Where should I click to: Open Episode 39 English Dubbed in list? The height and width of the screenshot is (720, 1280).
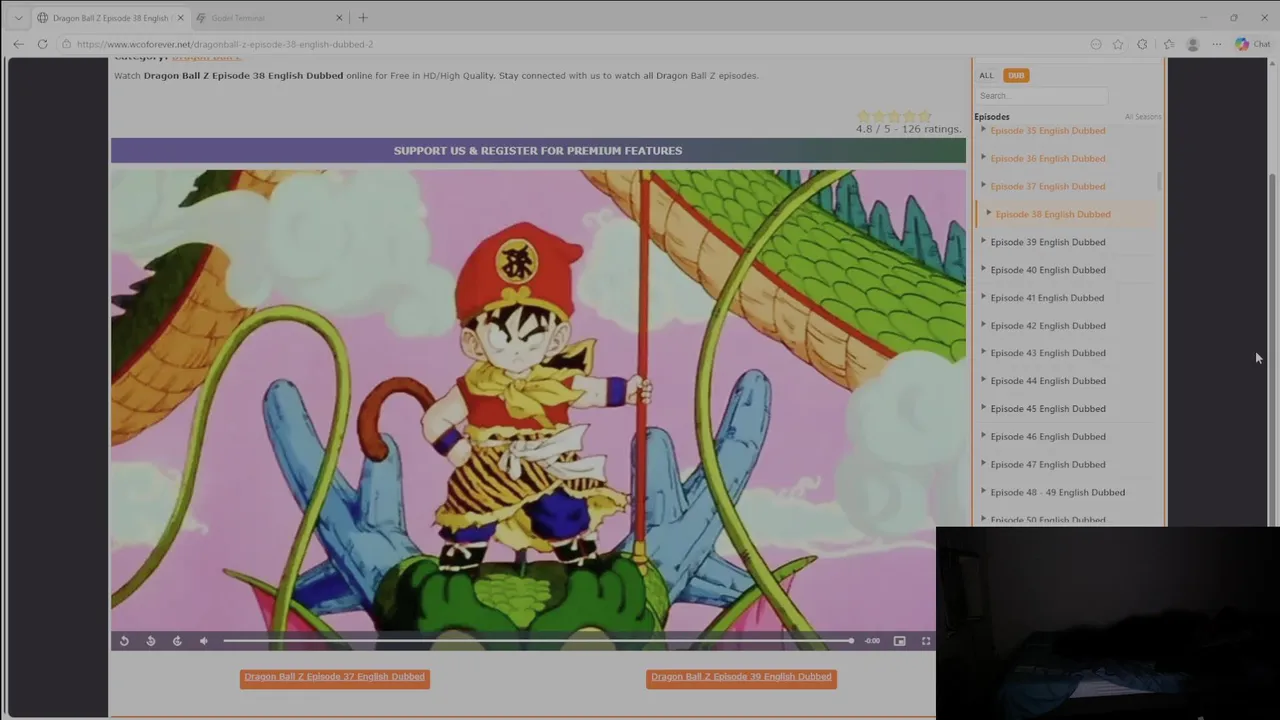click(x=1047, y=242)
